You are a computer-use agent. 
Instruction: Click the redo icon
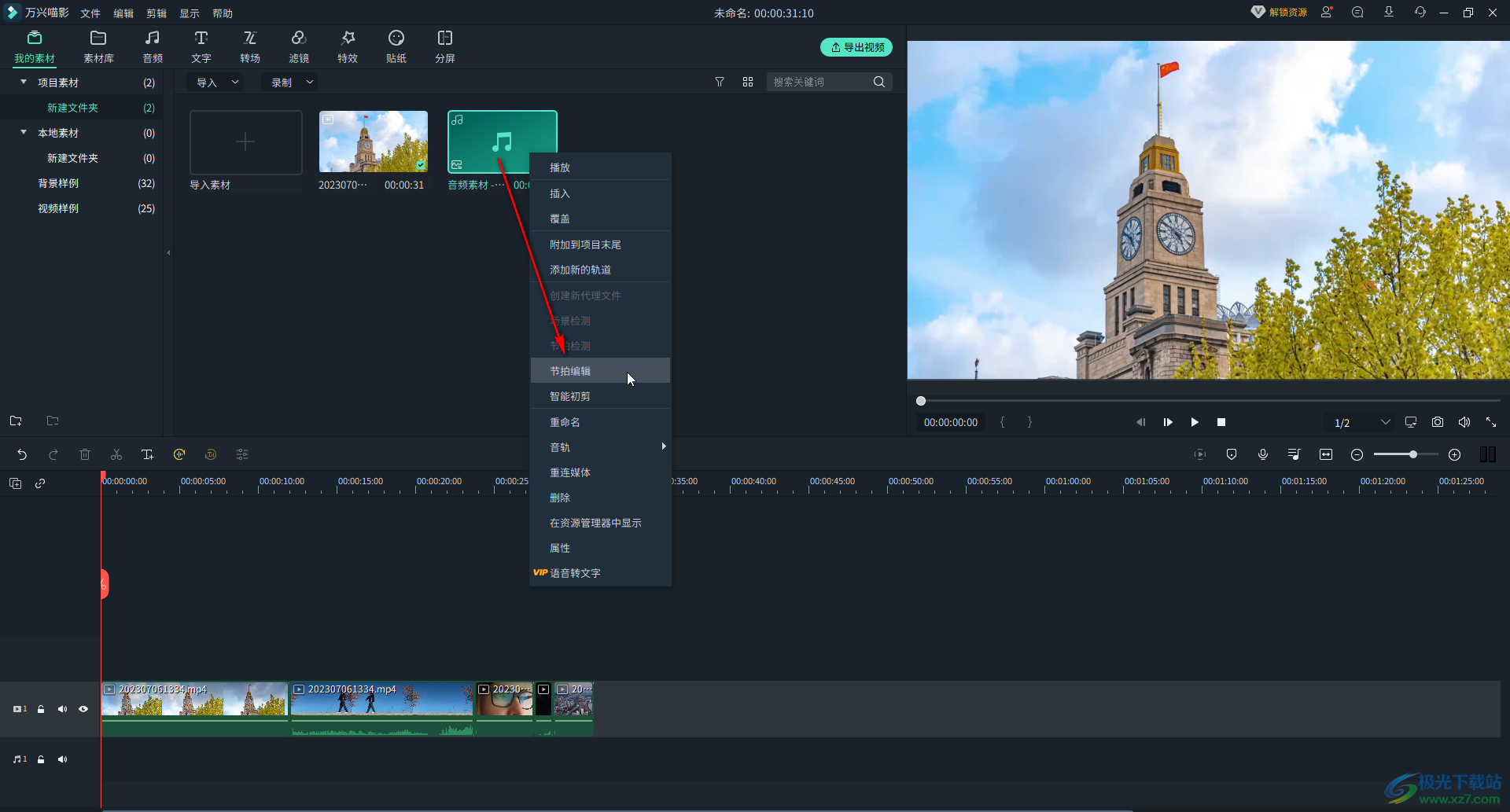pos(53,454)
